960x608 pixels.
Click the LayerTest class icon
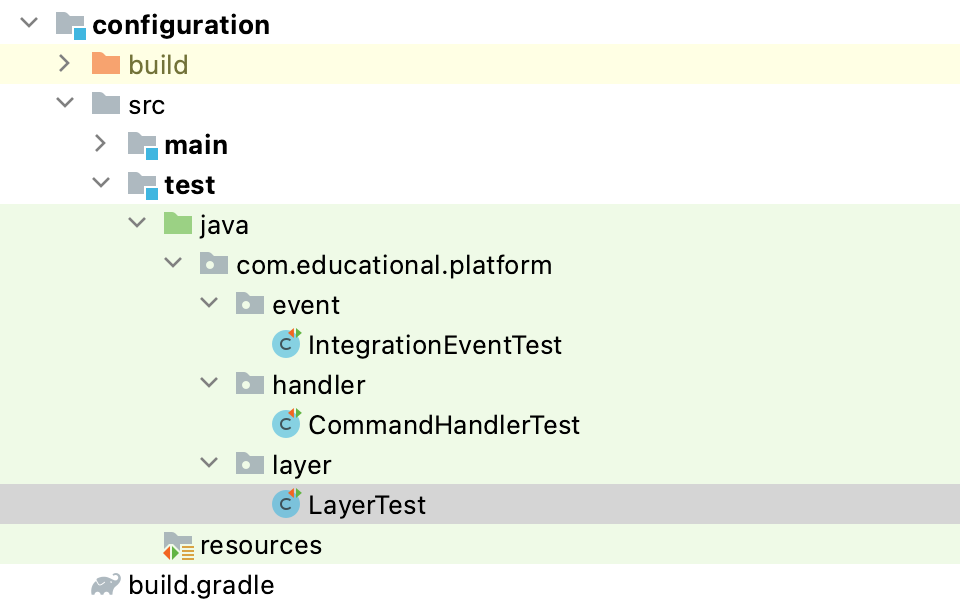(287, 505)
